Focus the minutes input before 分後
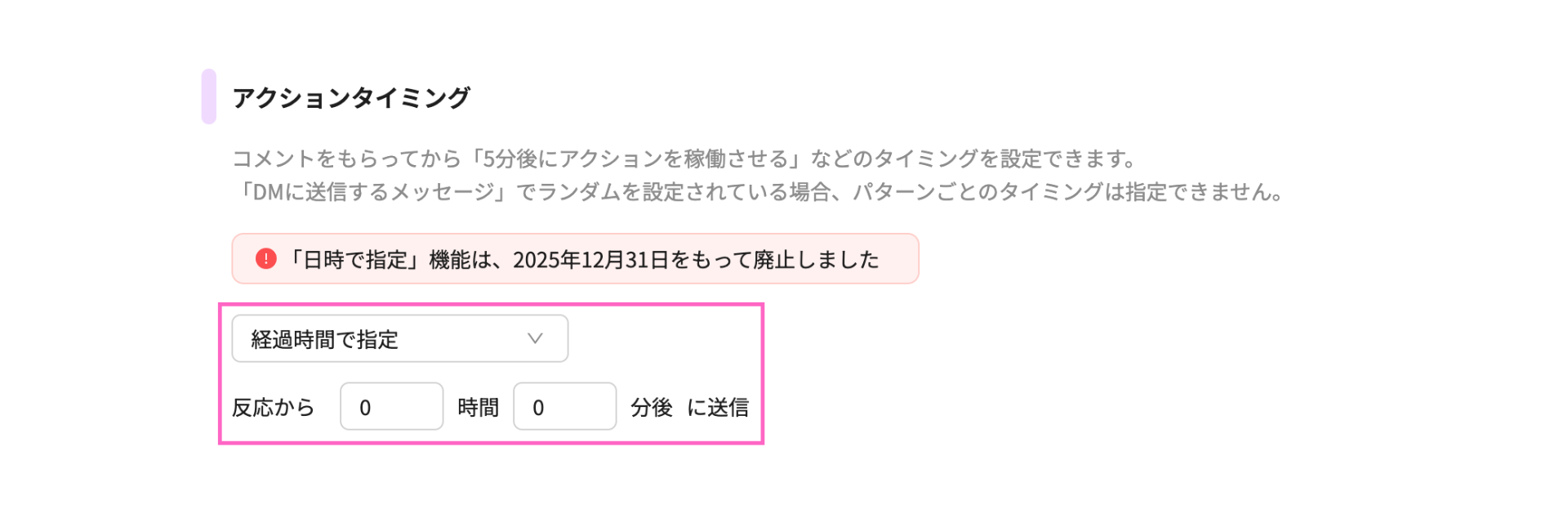 [x=564, y=406]
